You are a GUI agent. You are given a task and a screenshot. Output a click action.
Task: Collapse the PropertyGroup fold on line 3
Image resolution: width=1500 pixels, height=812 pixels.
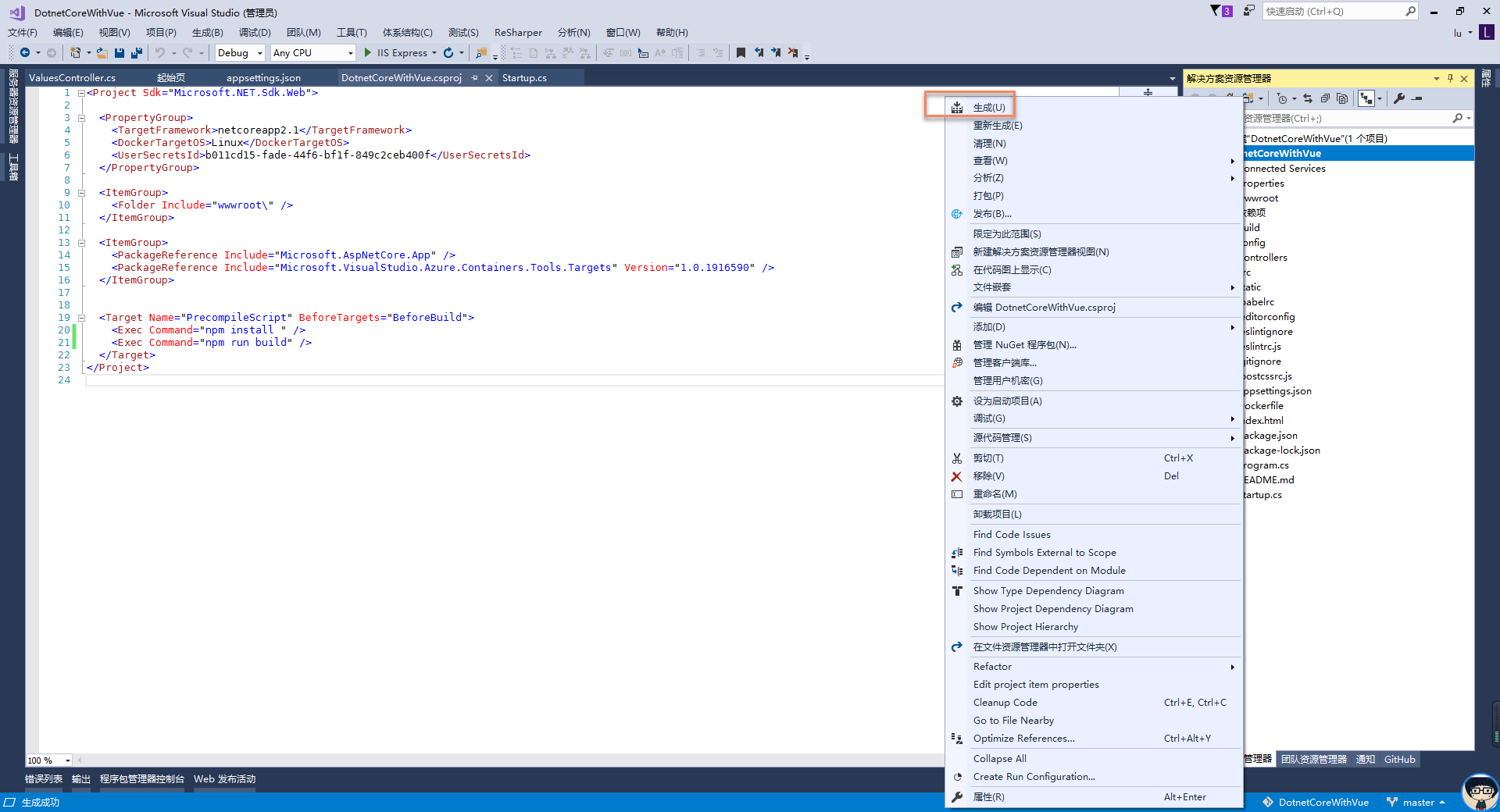[x=81, y=118]
